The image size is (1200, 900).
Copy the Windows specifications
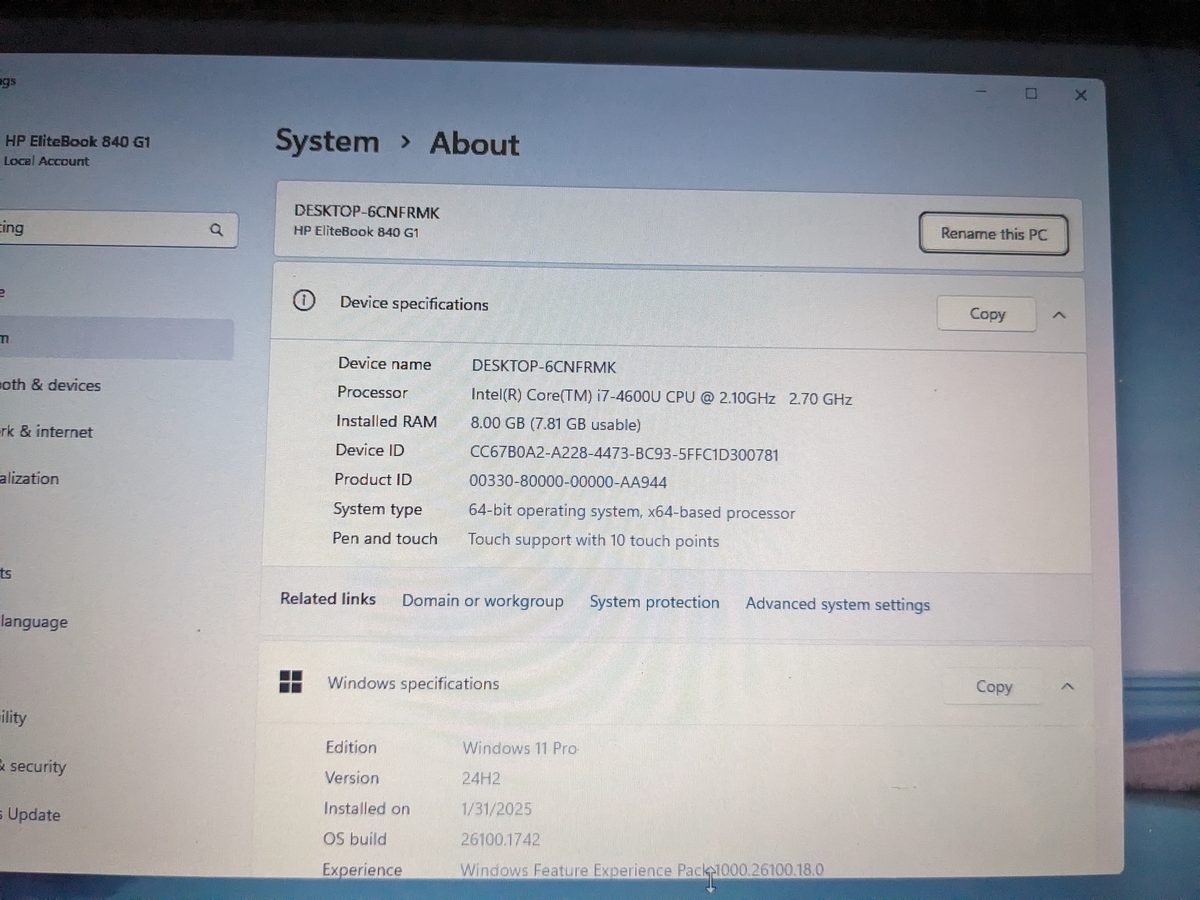993,687
